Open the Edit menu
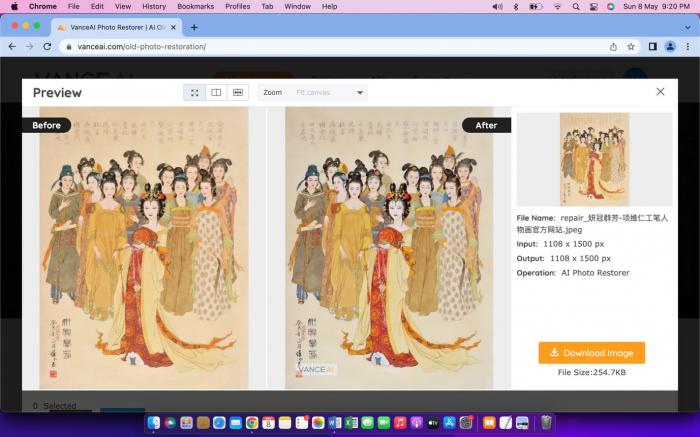The image size is (700, 437). click(97, 6)
